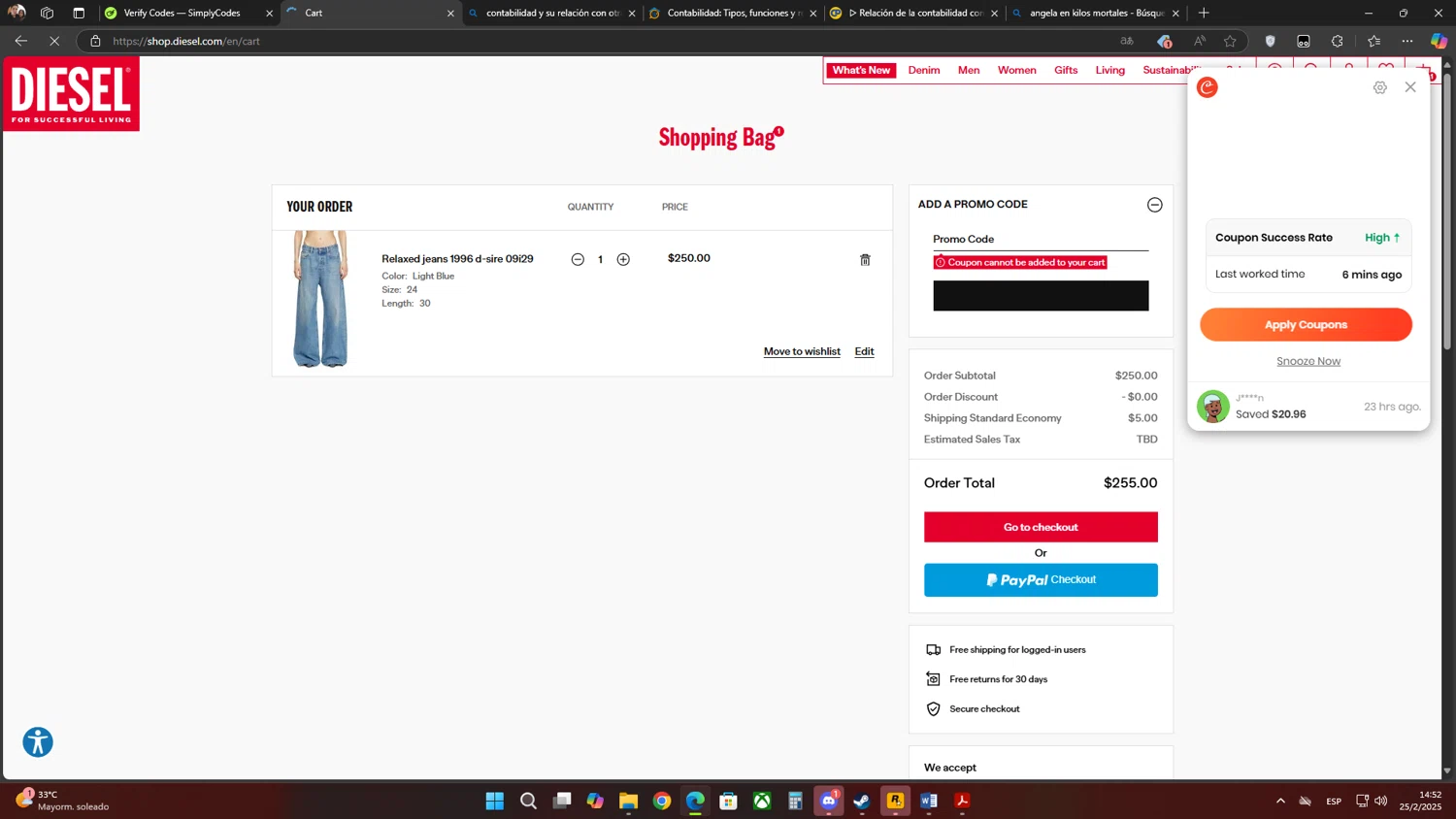Open Word from taskbar
This screenshot has height=819, width=1456.
929,801
